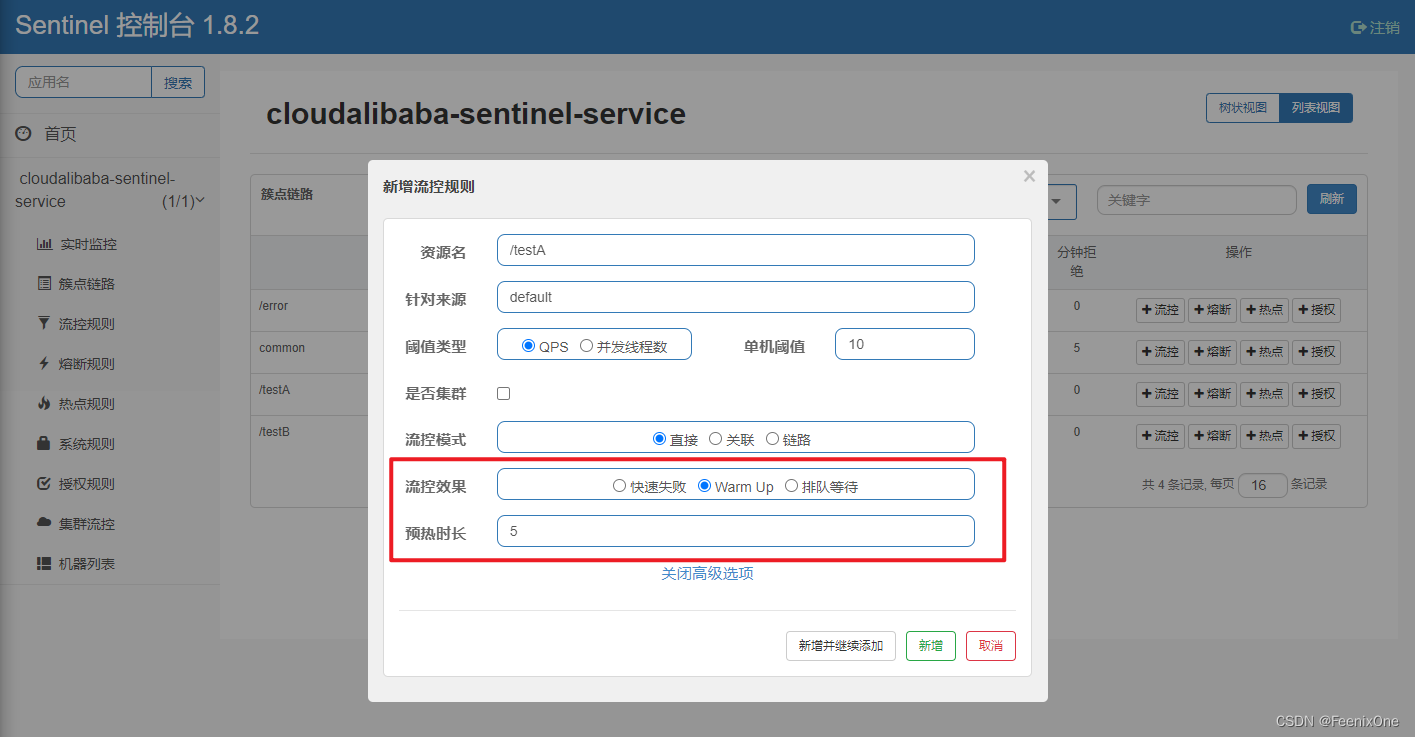Click the 机器列表 grid icon in sidebar

(44, 564)
